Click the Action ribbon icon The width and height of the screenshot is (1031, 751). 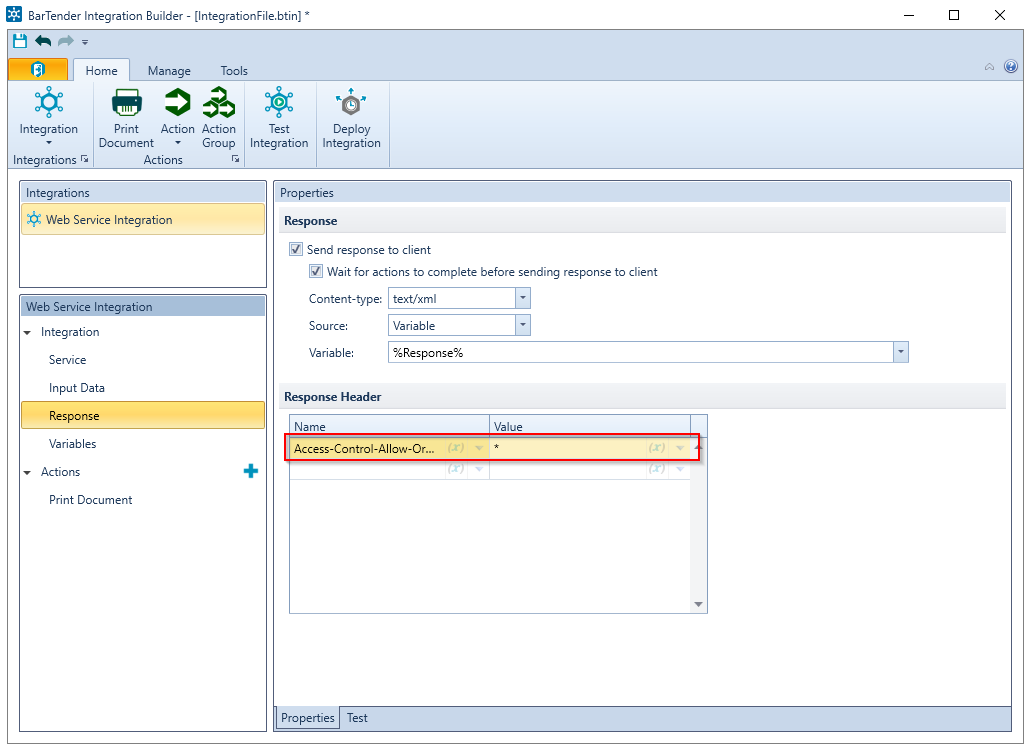point(178,103)
